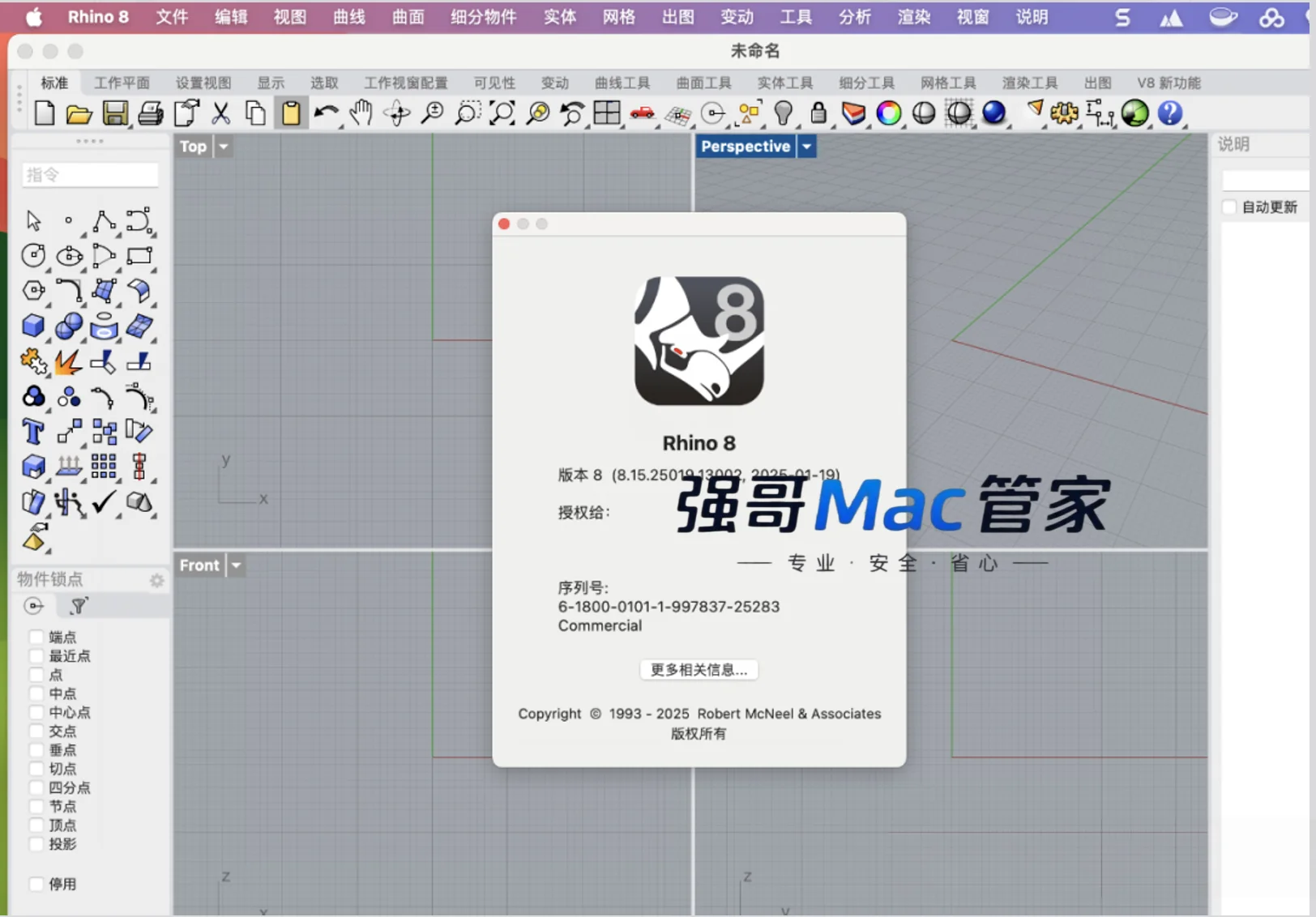The width and height of the screenshot is (1316, 917).
Task: Close the About Rhino 8 dialog
Action: 504,224
